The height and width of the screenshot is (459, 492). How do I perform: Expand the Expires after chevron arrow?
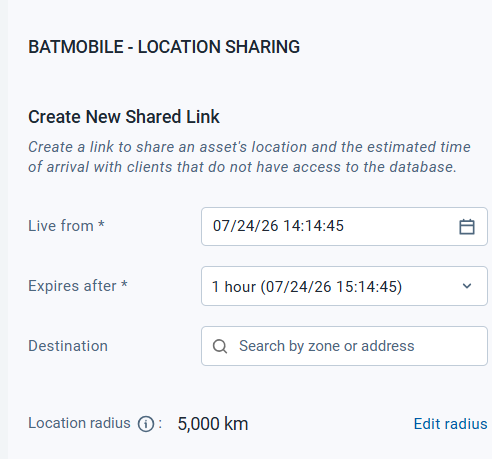467,286
